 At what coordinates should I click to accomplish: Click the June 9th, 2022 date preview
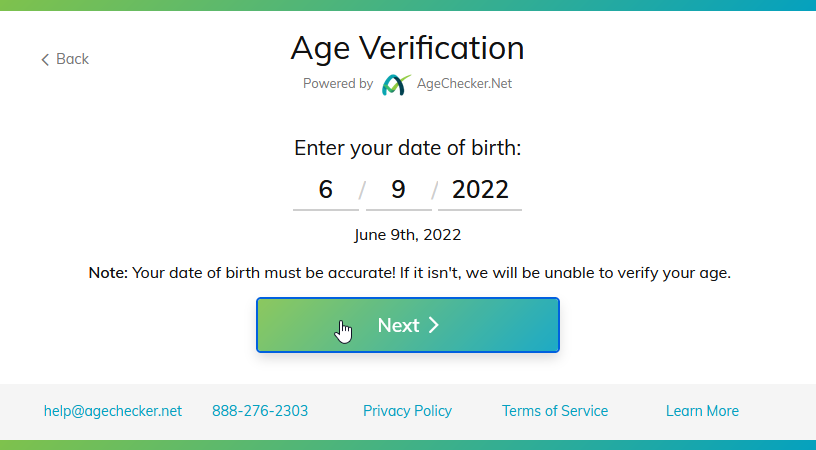(x=407, y=235)
